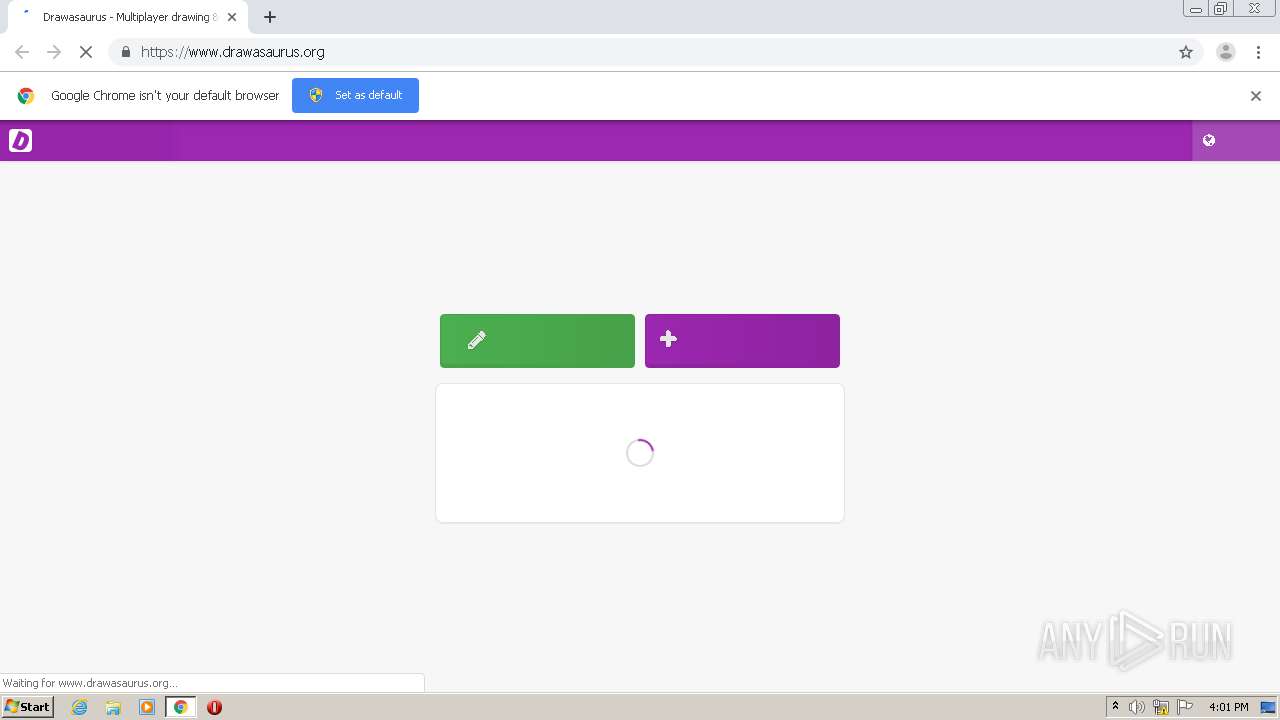Open Windows Media Player from taskbar
1280x720 pixels.
[x=147, y=707]
